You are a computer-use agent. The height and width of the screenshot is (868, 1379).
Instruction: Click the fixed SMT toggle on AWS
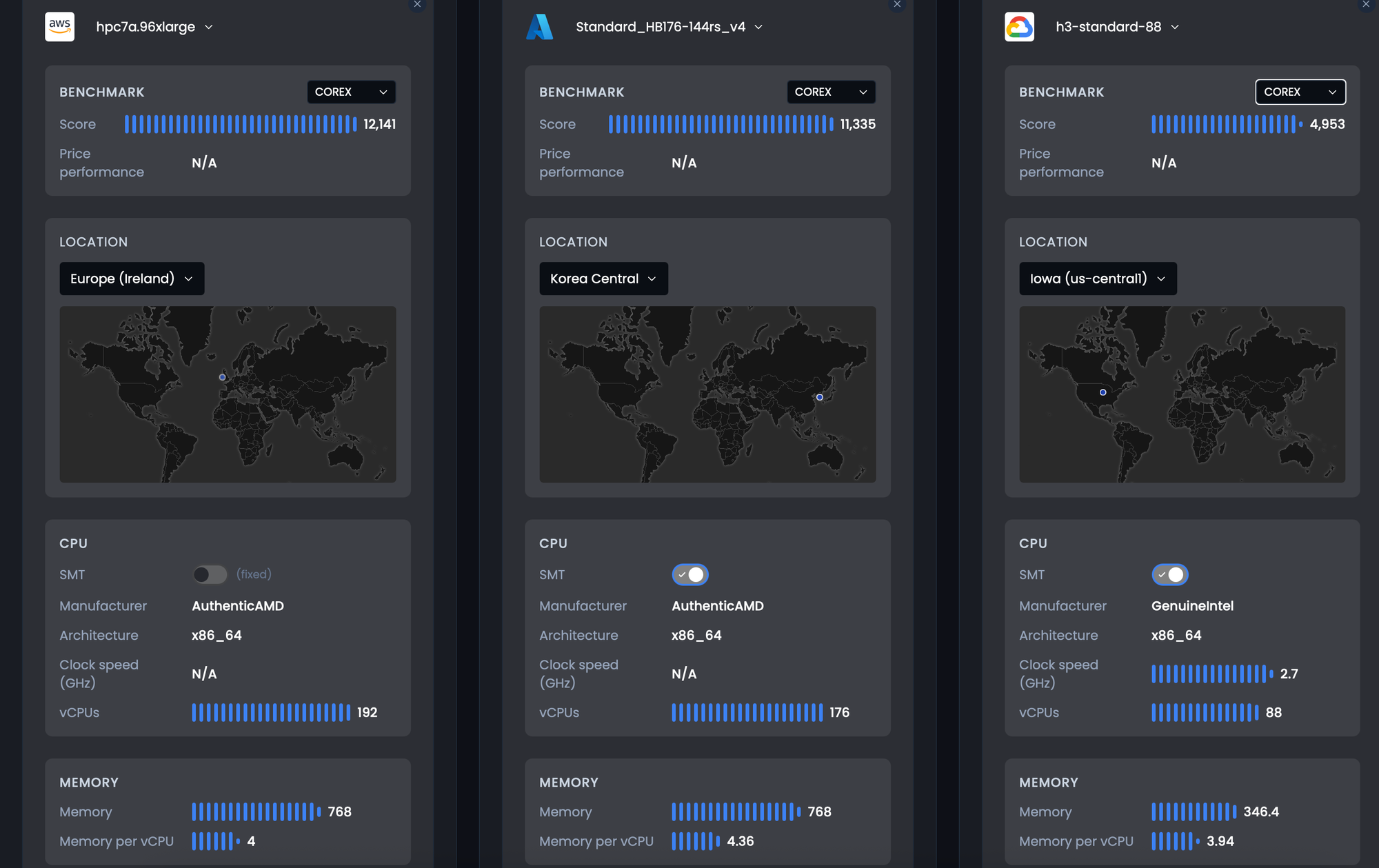coord(210,574)
